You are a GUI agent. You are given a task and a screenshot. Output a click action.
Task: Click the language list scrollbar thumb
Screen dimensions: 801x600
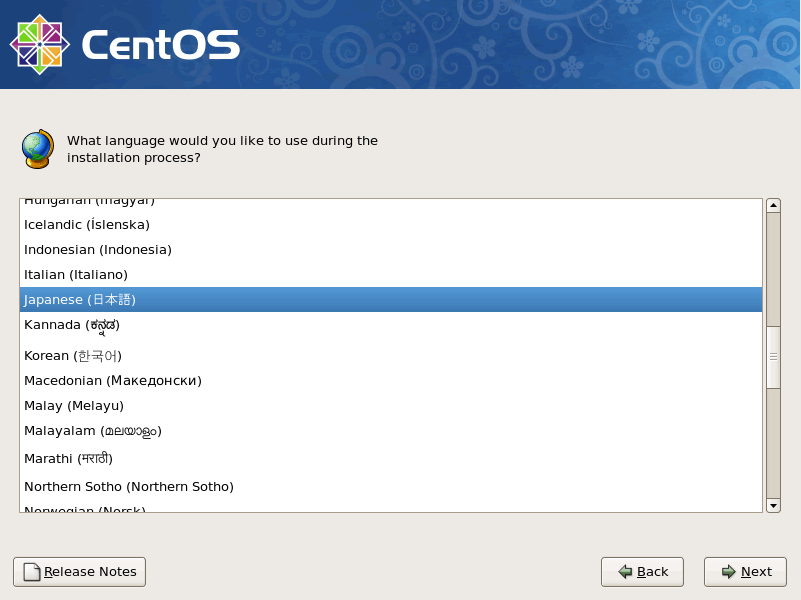(773, 357)
